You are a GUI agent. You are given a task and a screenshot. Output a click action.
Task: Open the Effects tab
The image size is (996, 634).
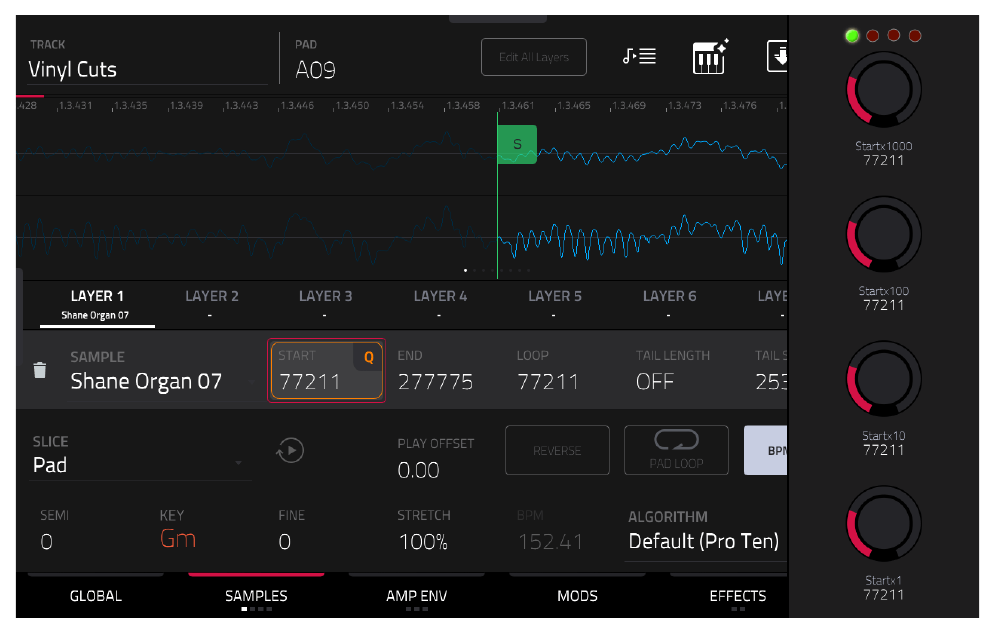tap(737, 595)
